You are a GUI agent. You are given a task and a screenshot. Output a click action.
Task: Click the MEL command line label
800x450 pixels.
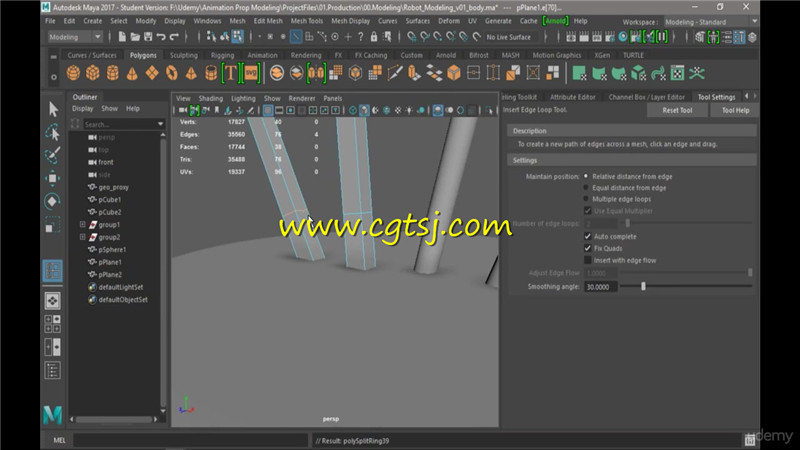pos(59,440)
